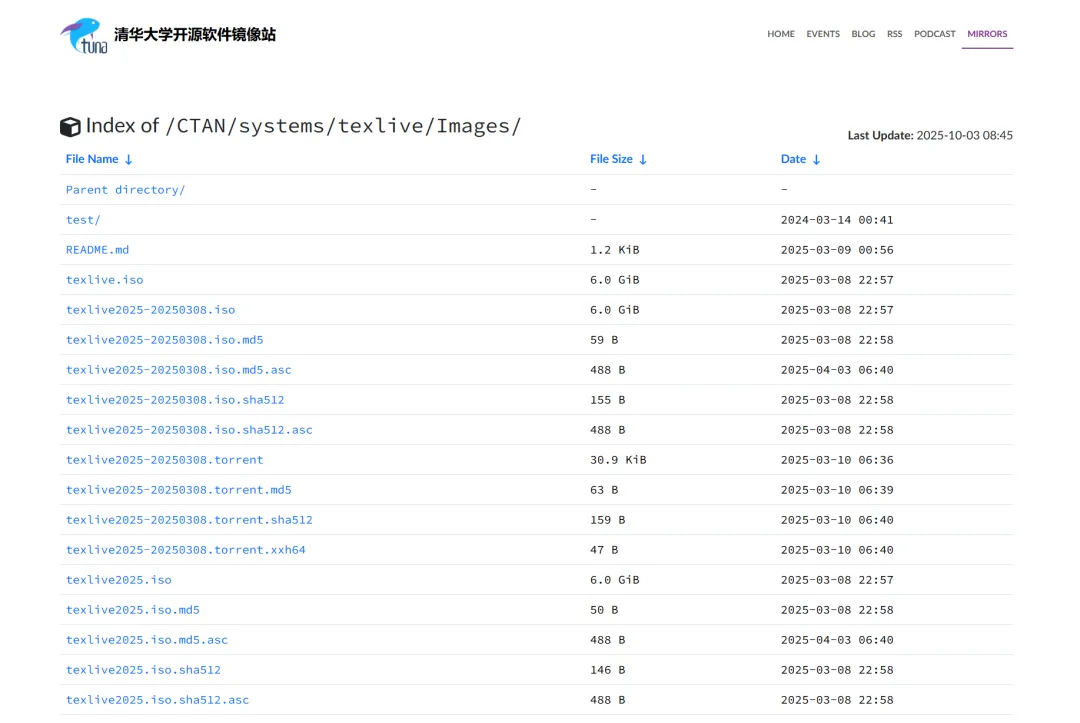Open texlive2025.iso.sha512

click(x=143, y=669)
